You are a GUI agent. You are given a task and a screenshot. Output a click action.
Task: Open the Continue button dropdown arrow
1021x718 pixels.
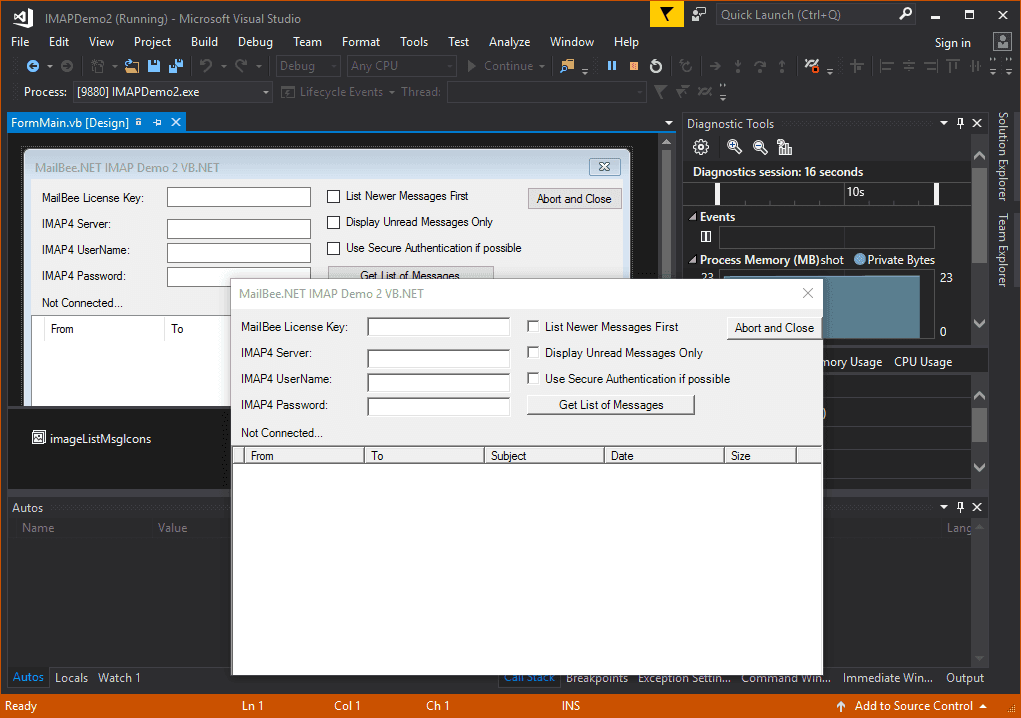(x=542, y=66)
